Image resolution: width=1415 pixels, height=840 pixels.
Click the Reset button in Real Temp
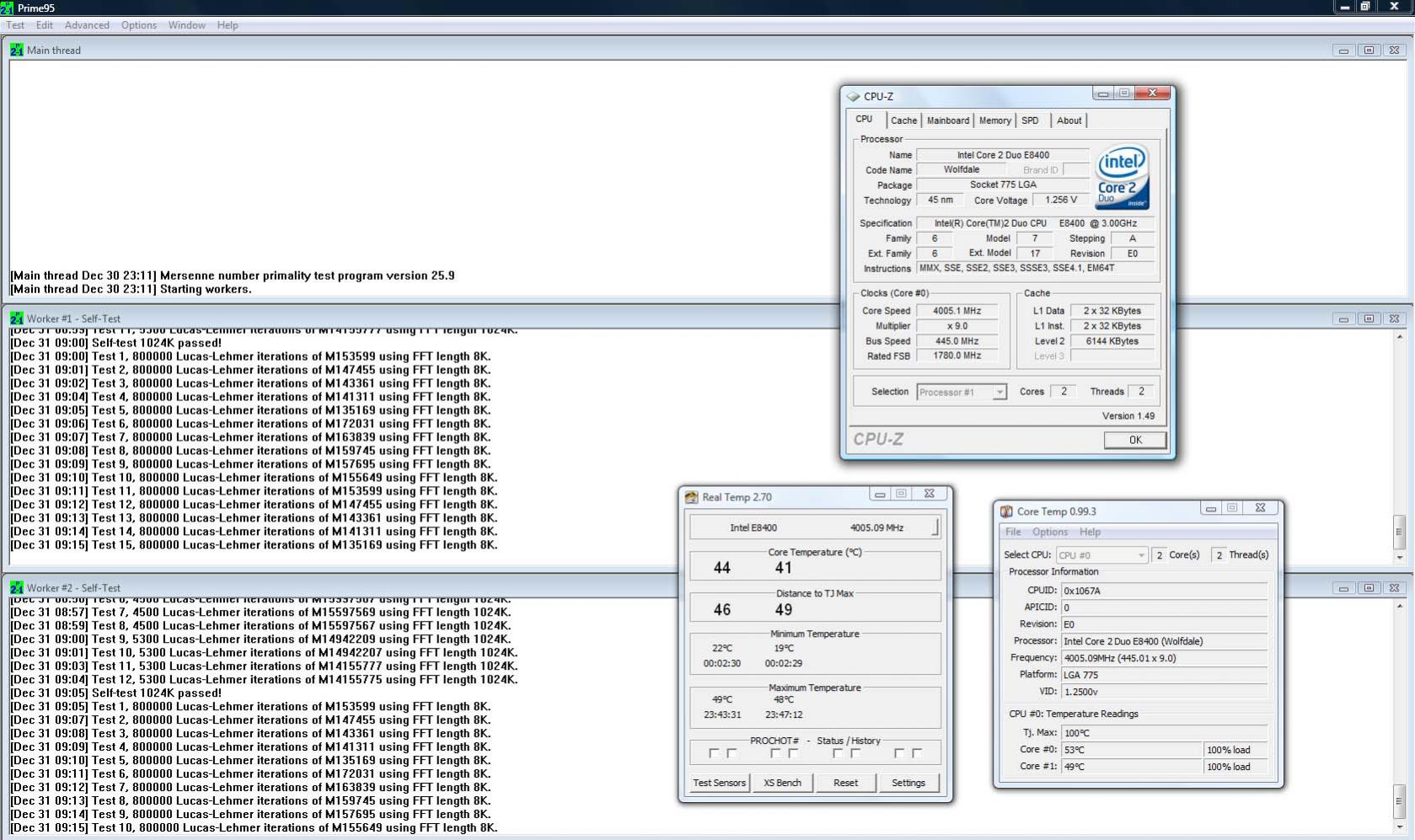(845, 783)
